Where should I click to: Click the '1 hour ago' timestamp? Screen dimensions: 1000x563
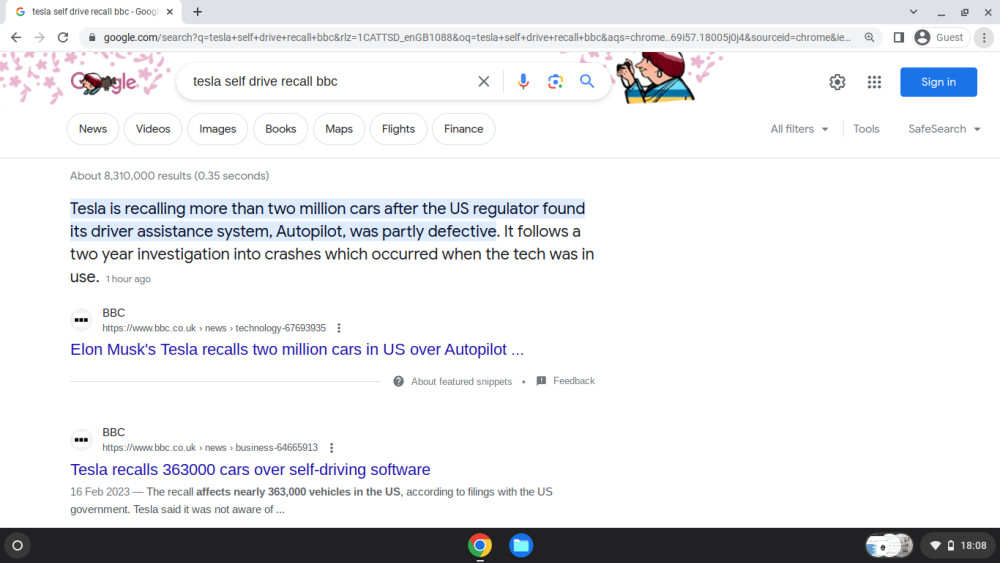tap(128, 279)
